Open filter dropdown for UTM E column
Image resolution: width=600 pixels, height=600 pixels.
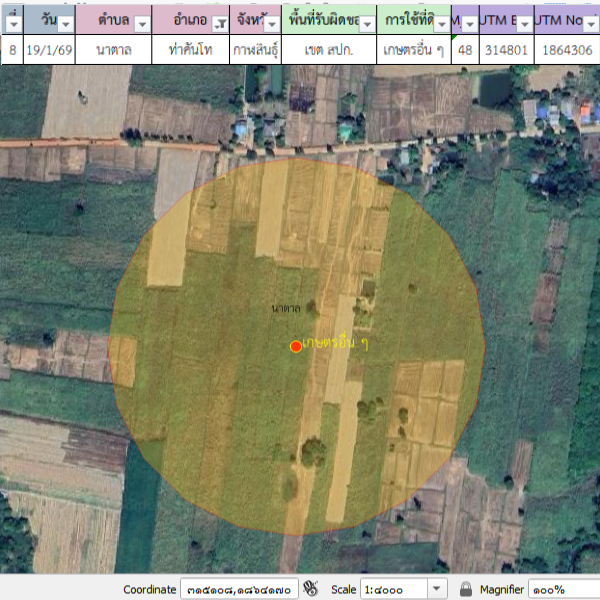[x=523, y=23]
